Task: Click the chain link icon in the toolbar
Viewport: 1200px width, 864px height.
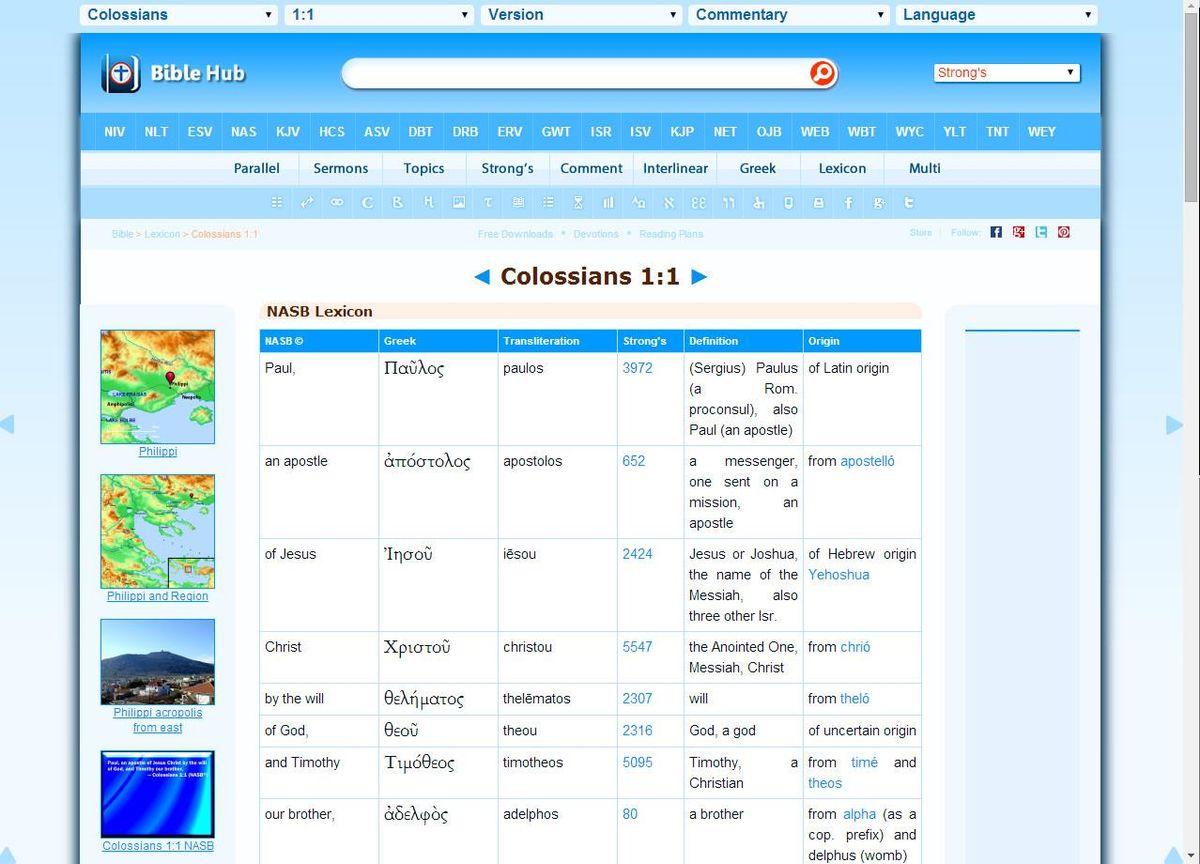Action: tap(337, 202)
